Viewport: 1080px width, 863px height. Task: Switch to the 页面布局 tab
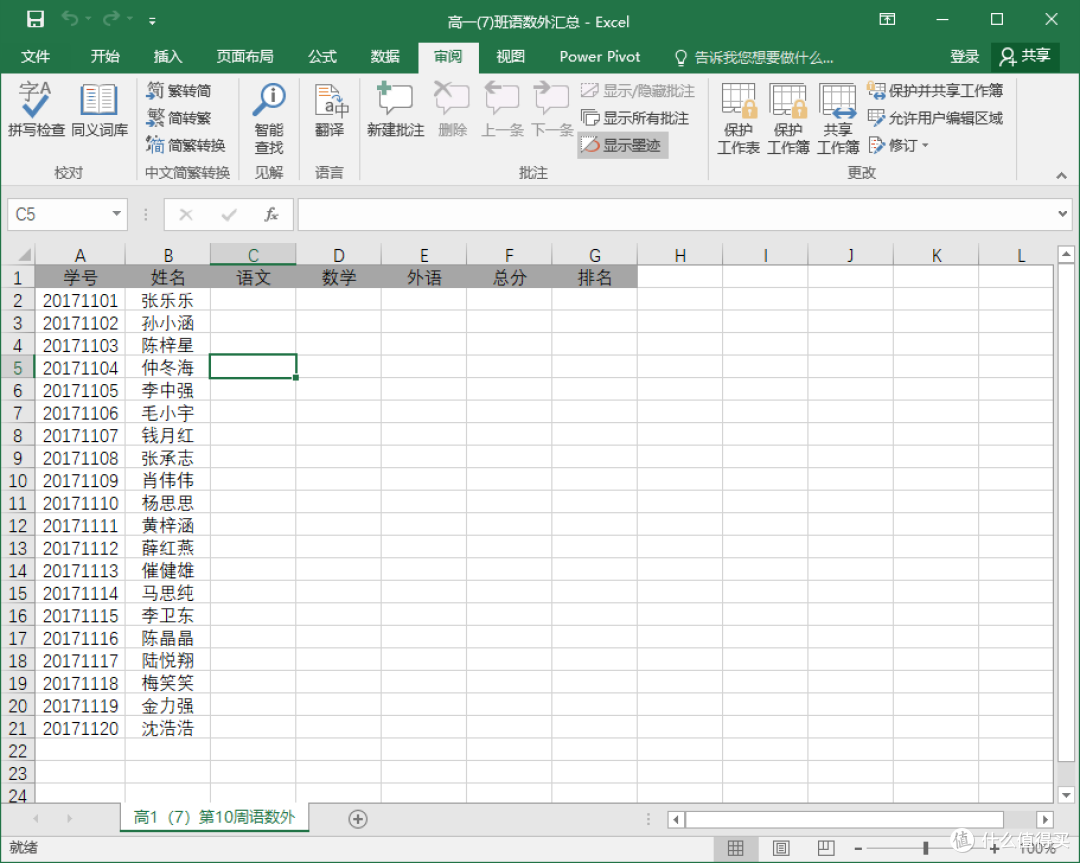point(245,56)
